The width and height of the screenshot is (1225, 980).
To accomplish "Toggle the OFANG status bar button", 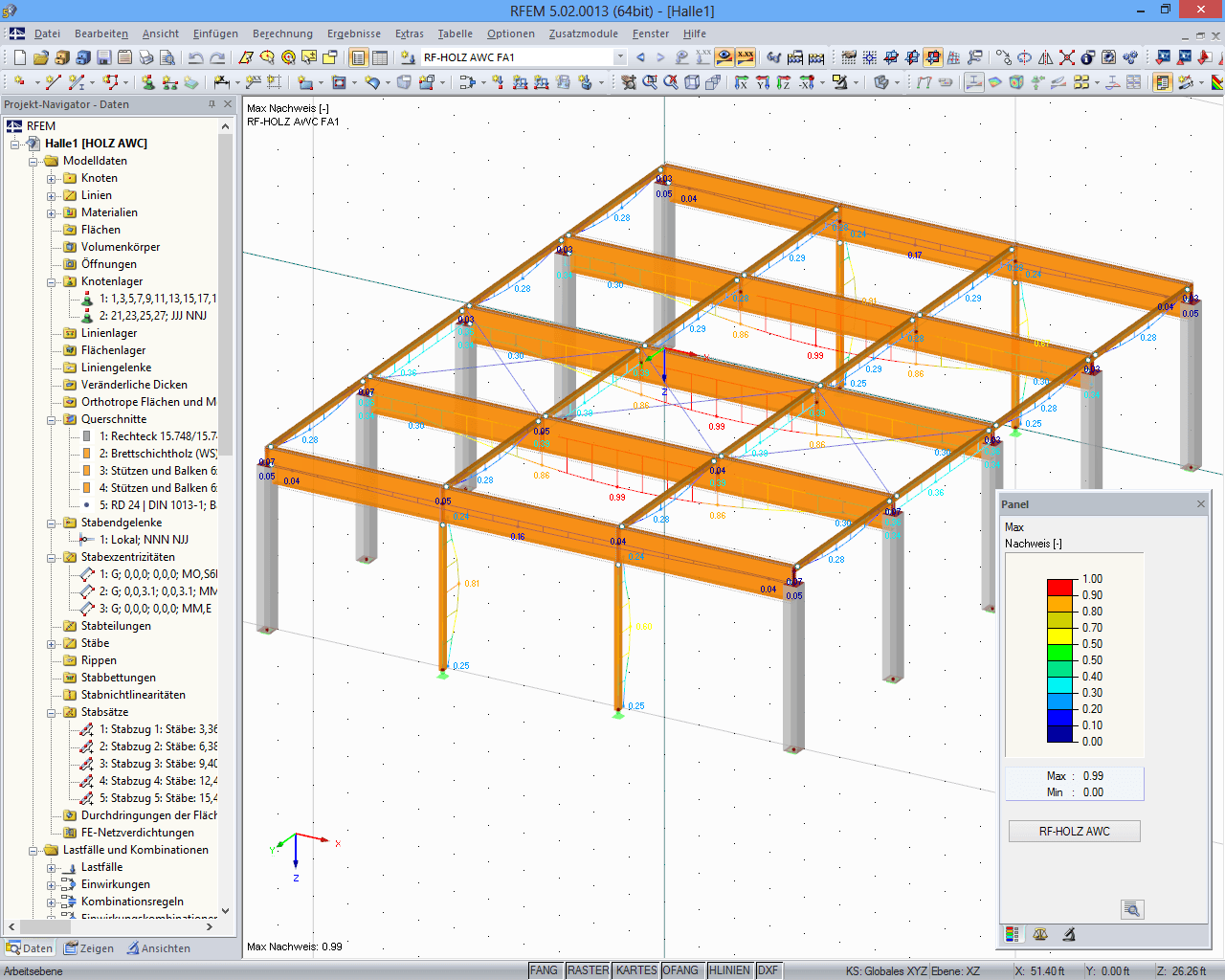I will tap(680, 970).
